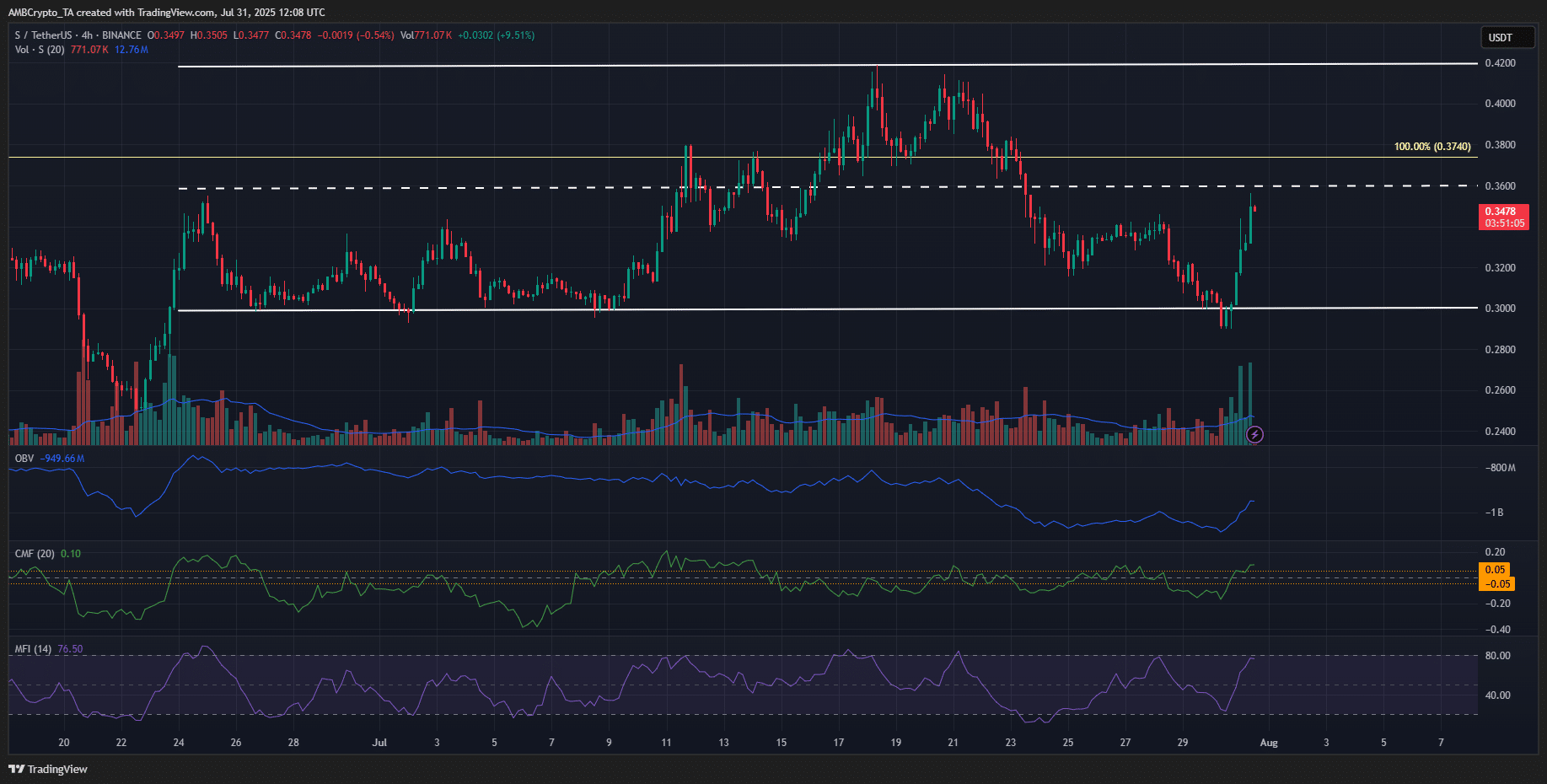Viewport: 1547px width, 784px height.
Task: Open quick trade via the lightning bolt icon
Action: point(1254,434)
